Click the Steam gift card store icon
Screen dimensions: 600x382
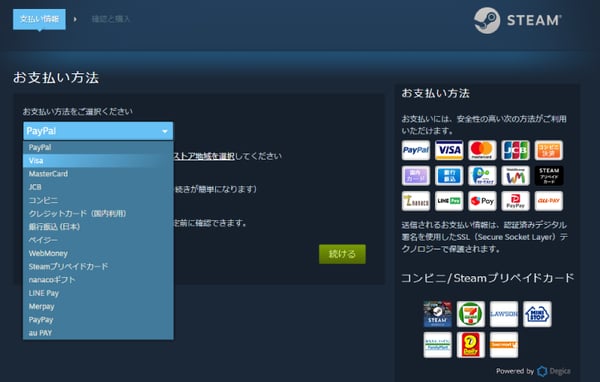437,314
